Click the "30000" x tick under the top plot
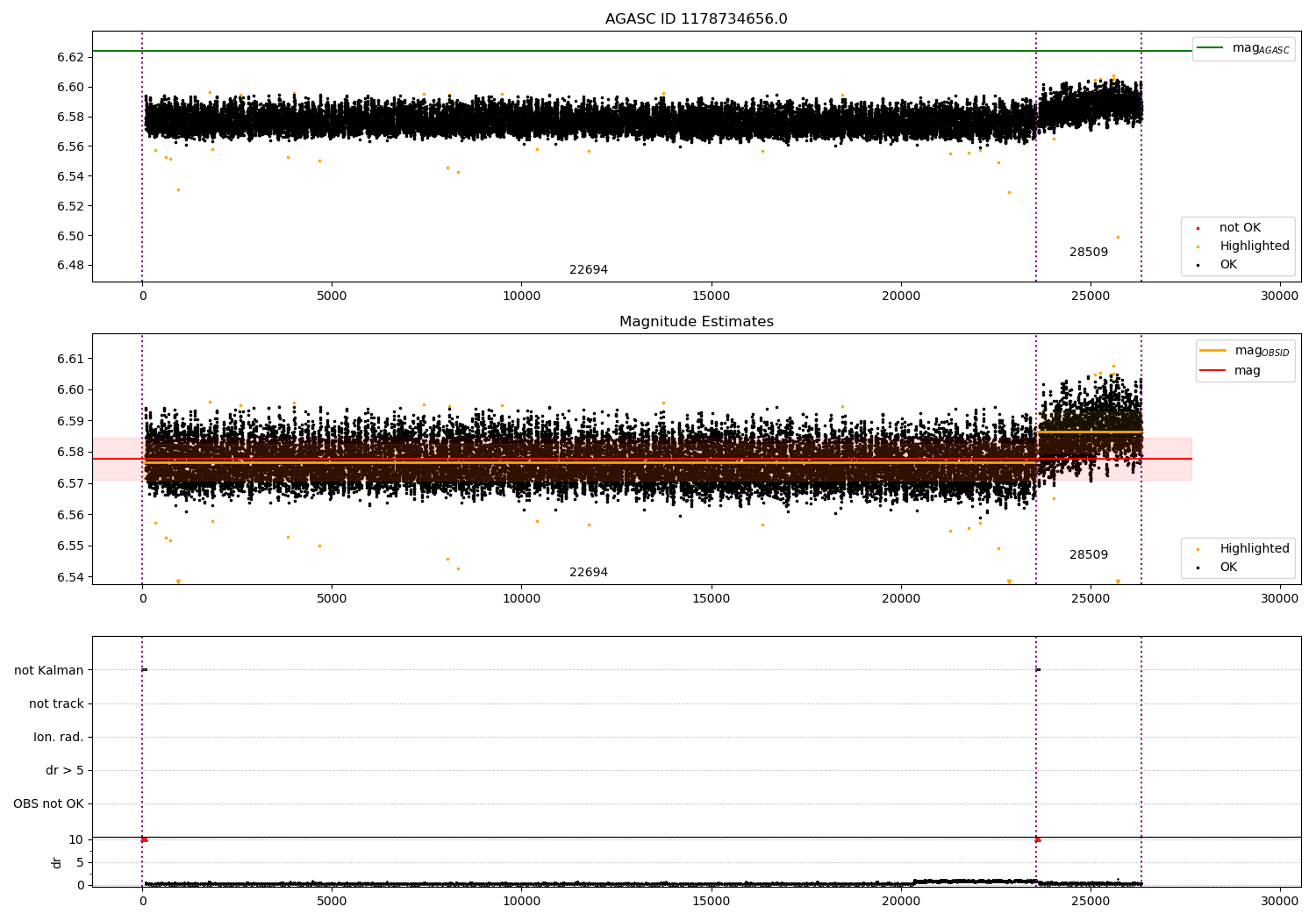 [1279, 296]
